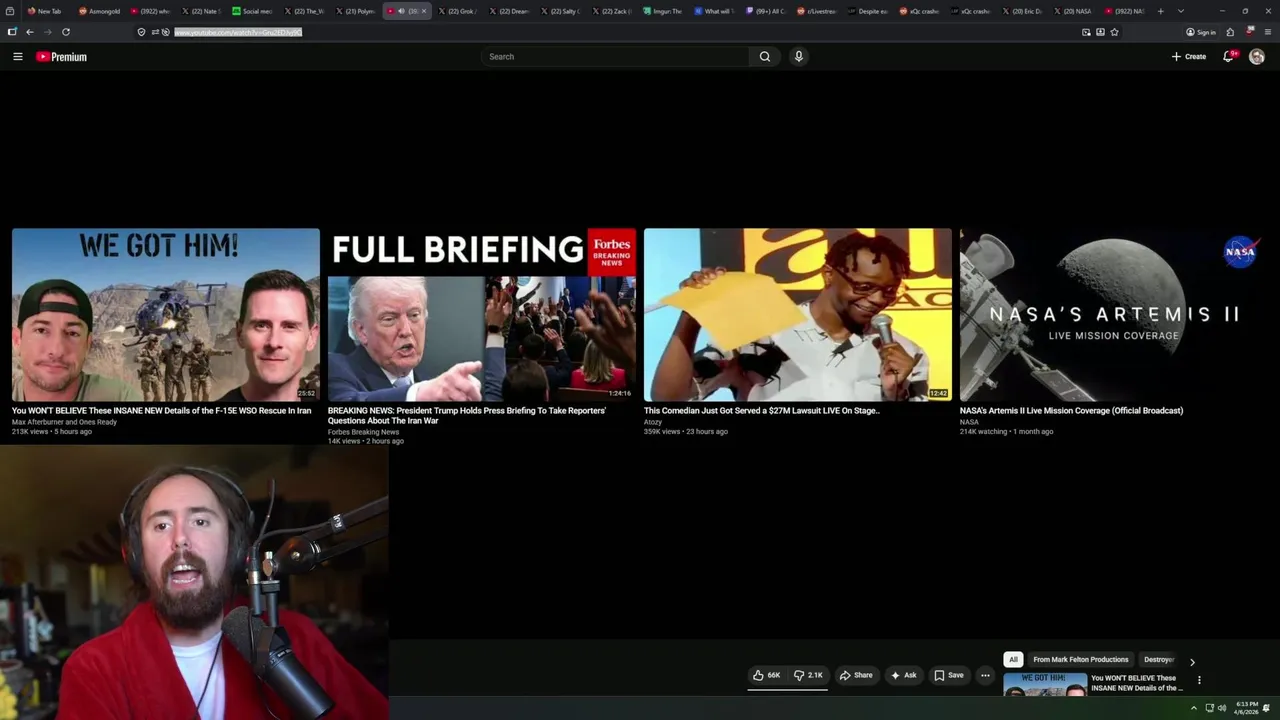The height and width of the screenshot is (720, 1280).
Task: Bookmark this page with the star icon
Action: point(1114,32)
